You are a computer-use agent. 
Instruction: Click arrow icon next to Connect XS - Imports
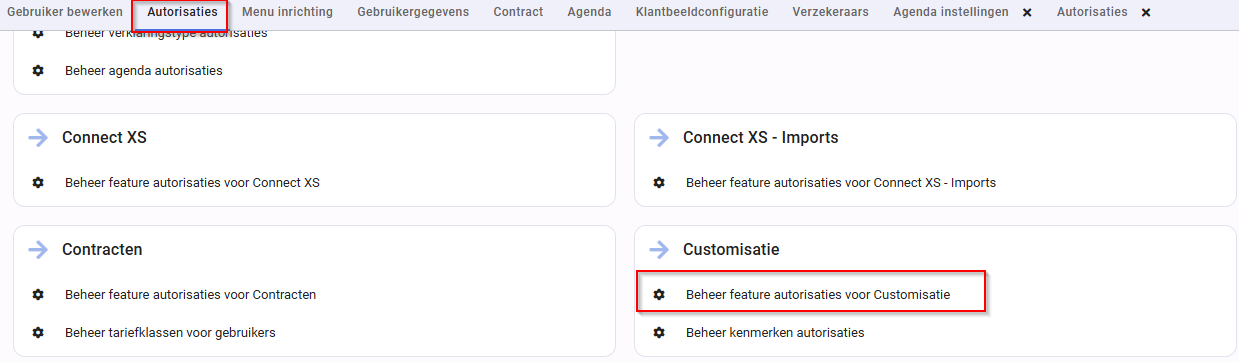[659, 138]
